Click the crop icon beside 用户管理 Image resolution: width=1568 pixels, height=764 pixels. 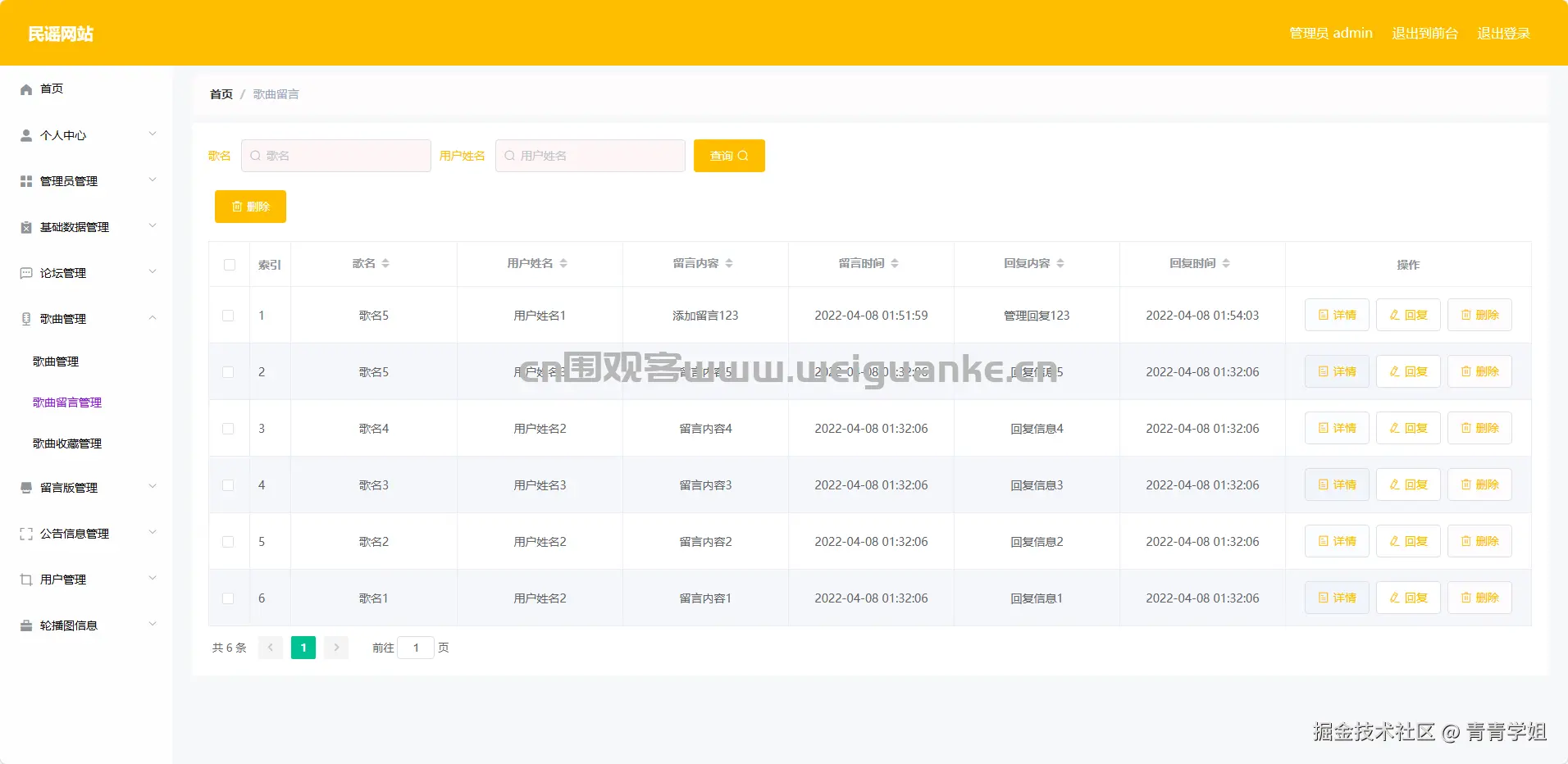(x=26, y=580)
